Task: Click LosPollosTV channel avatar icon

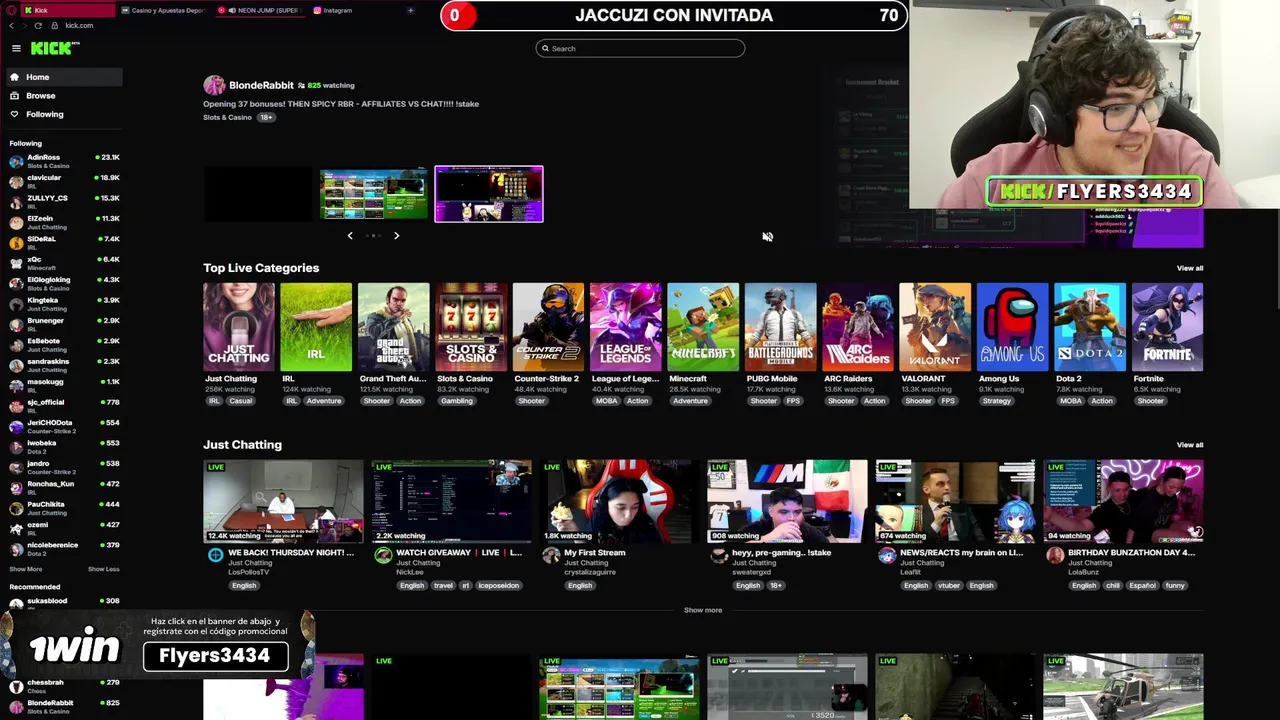Action: tap(215, 556)
